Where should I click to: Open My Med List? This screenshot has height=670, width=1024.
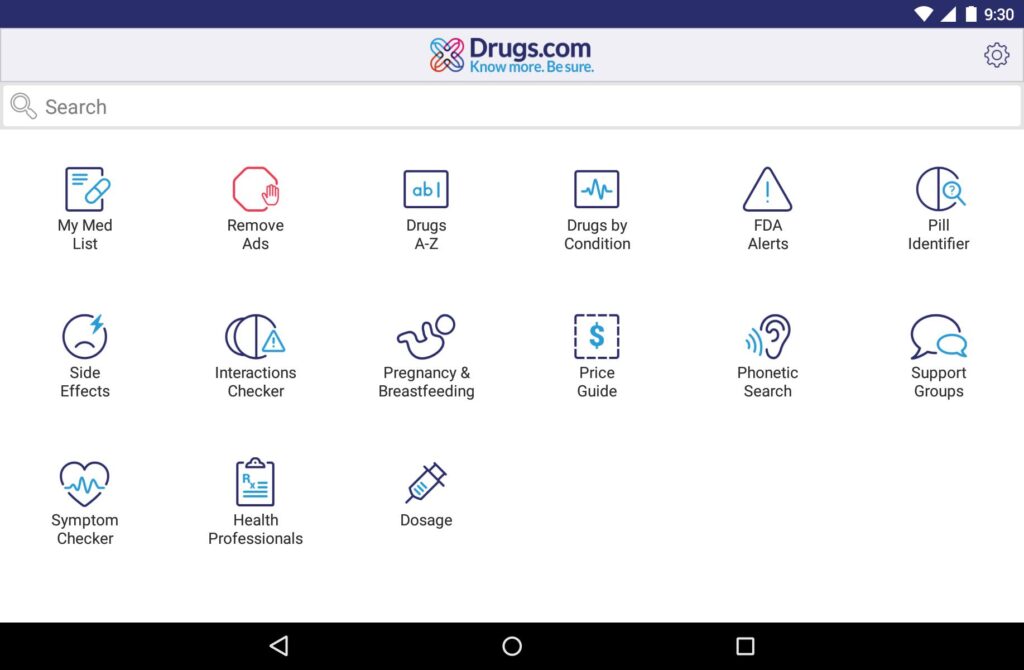(86, 208)
